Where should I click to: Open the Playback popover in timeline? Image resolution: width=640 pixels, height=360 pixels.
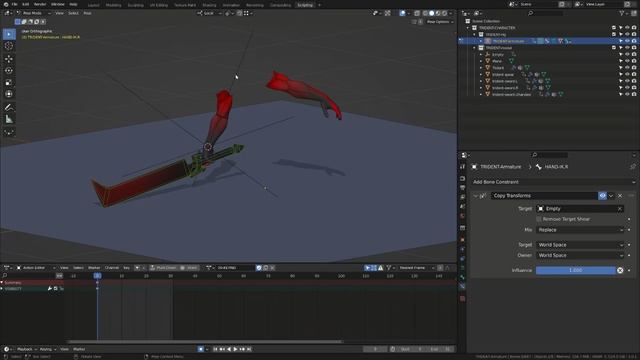click(x=27, y=349)
